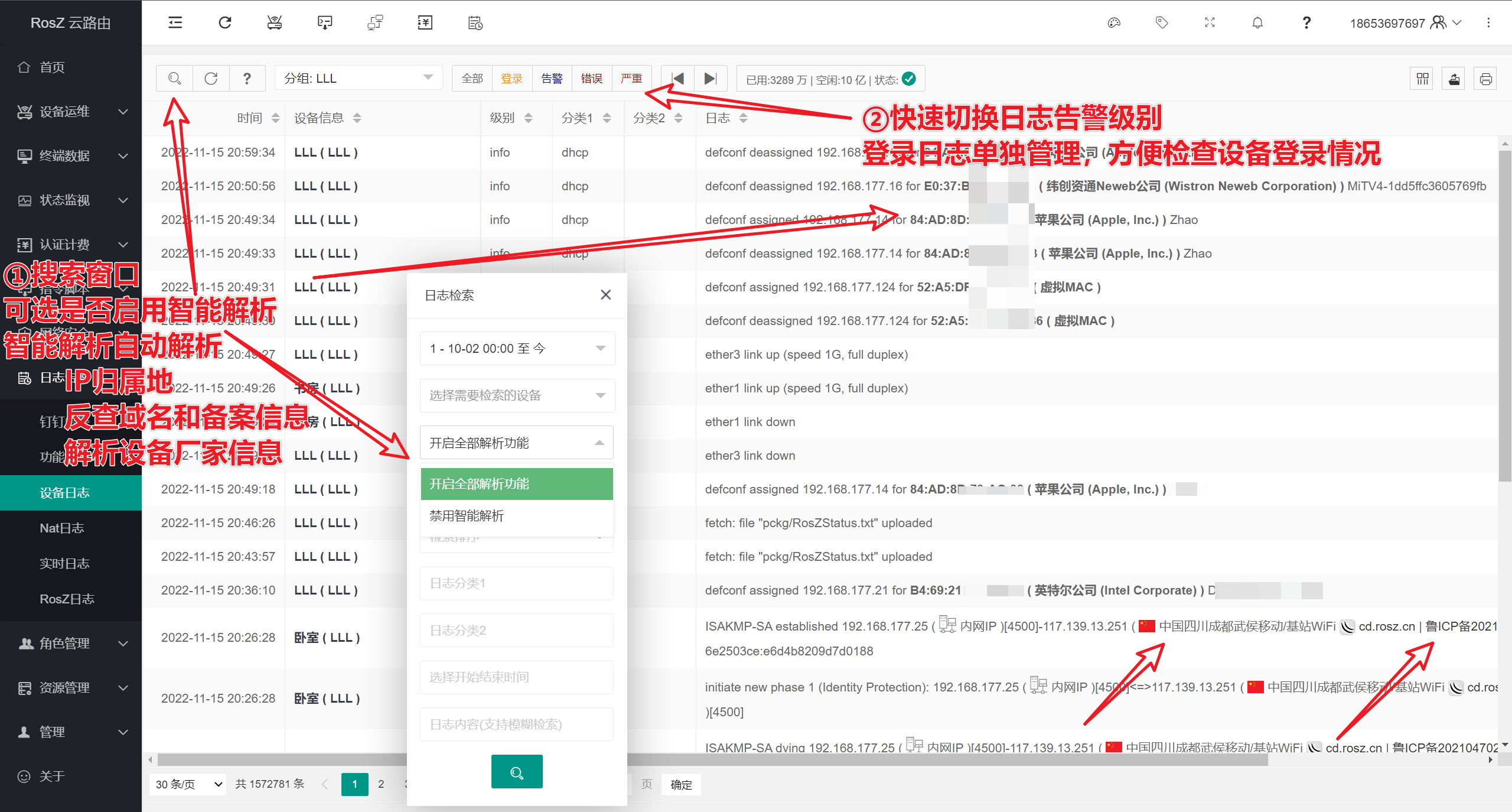Click the print icon in log toolbar
This screenshot has width=1512, height=812.
coord(1486,79)
